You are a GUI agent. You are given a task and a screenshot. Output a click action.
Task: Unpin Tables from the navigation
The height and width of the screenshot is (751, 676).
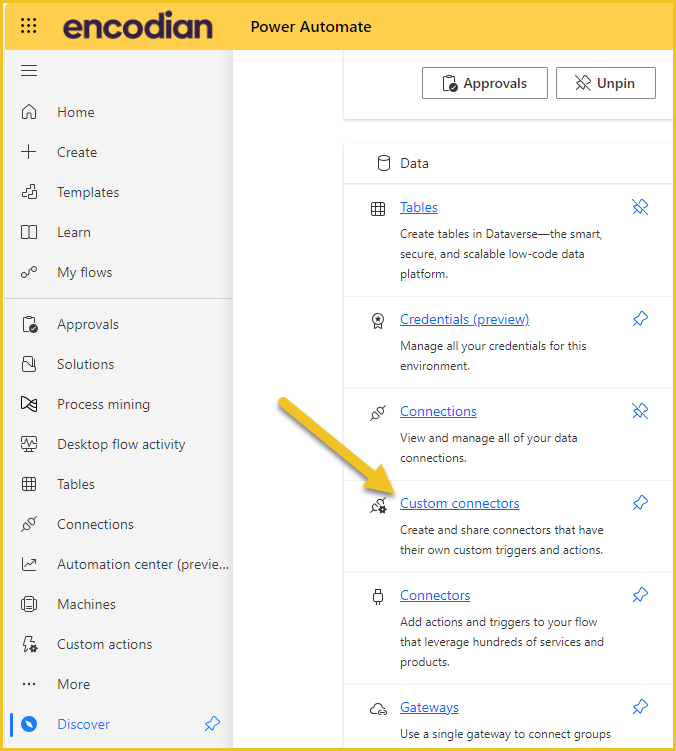(640, 207)
